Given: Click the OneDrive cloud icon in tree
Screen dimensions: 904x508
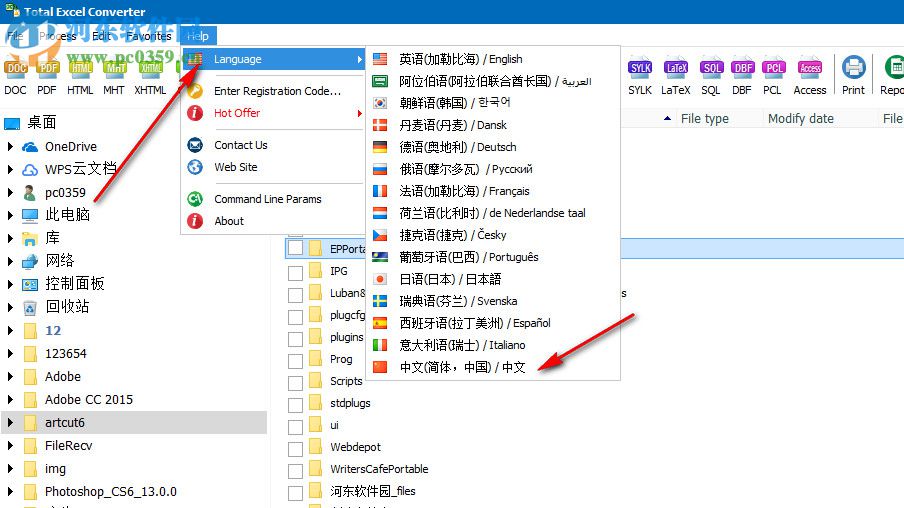Looking at the screenshot, I should click(x=30, y=147).
